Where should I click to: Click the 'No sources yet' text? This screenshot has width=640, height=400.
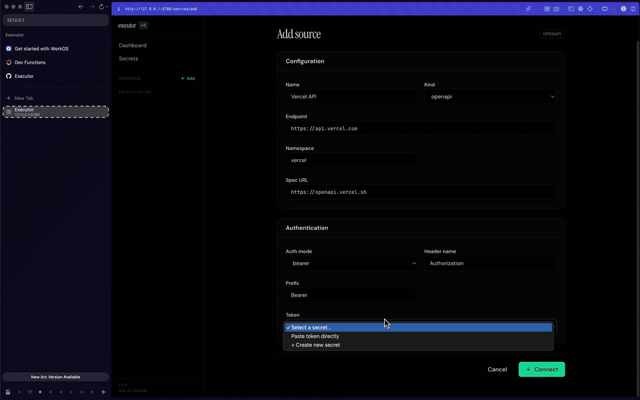[135, 92]
